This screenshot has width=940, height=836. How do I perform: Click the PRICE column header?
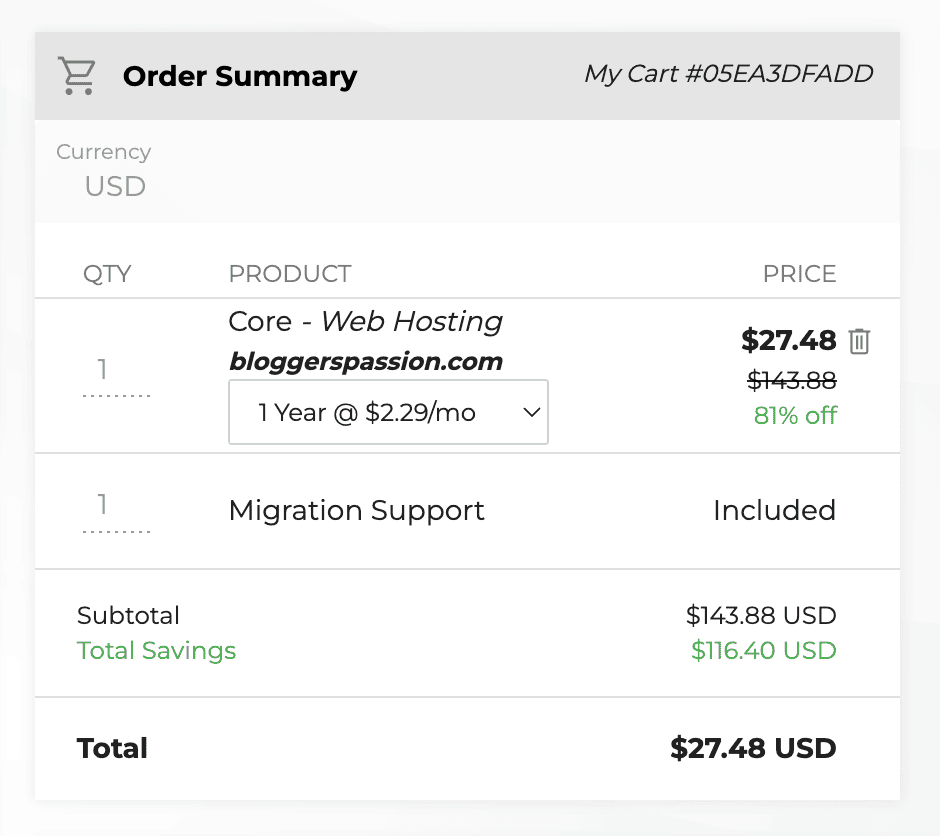799,273
